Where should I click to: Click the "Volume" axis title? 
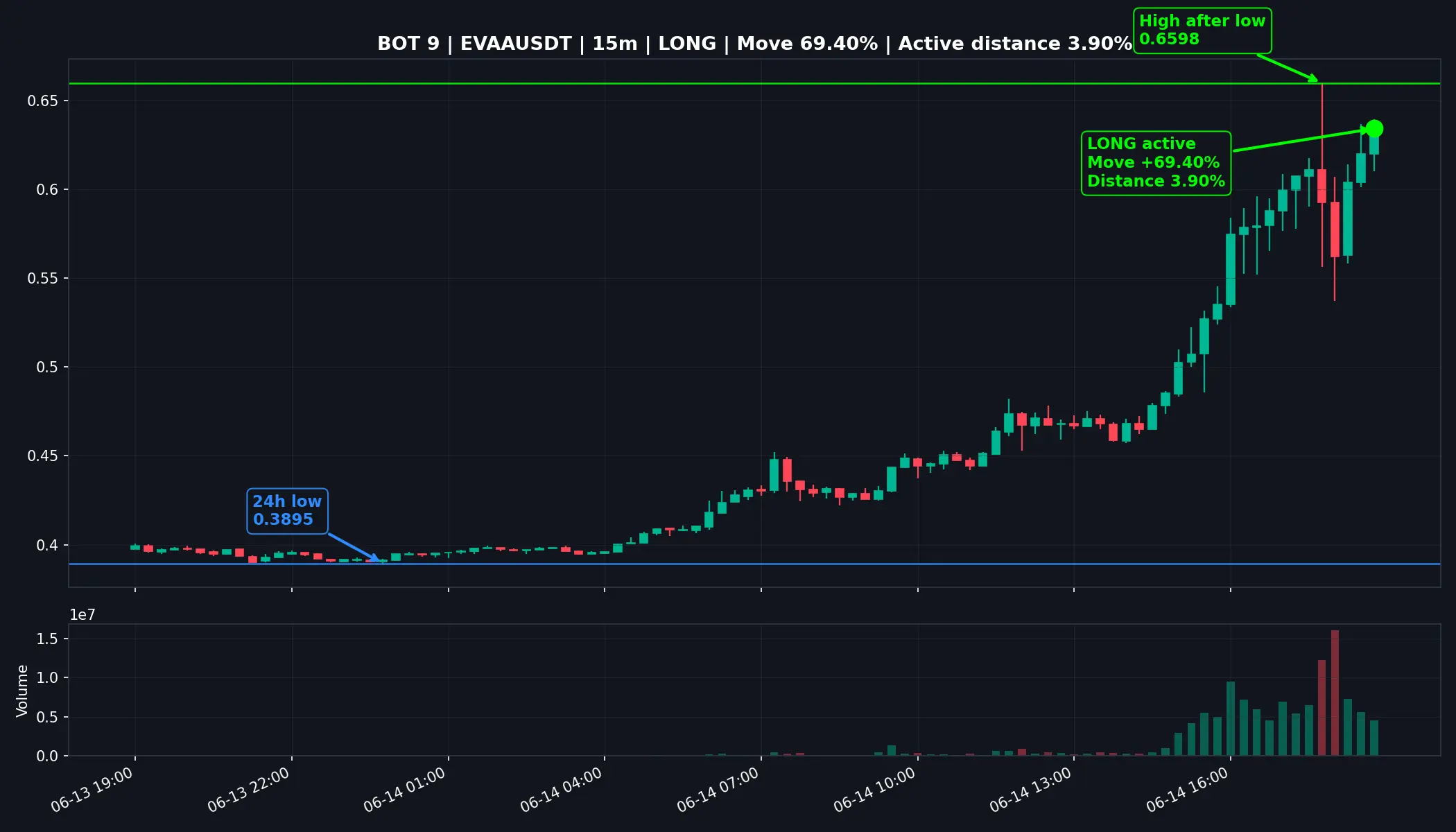22,691
